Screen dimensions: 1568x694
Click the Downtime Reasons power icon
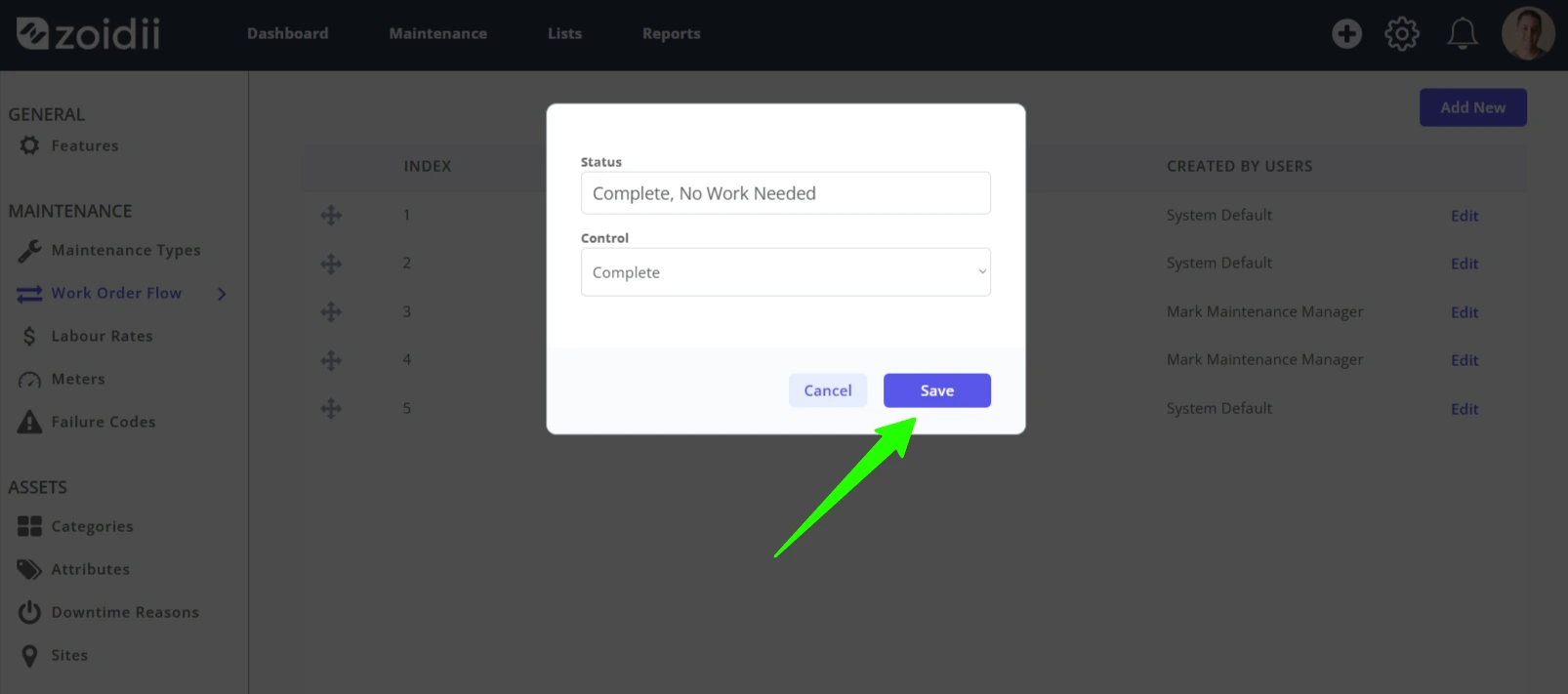pyautogui.click(x=29, y=612)
